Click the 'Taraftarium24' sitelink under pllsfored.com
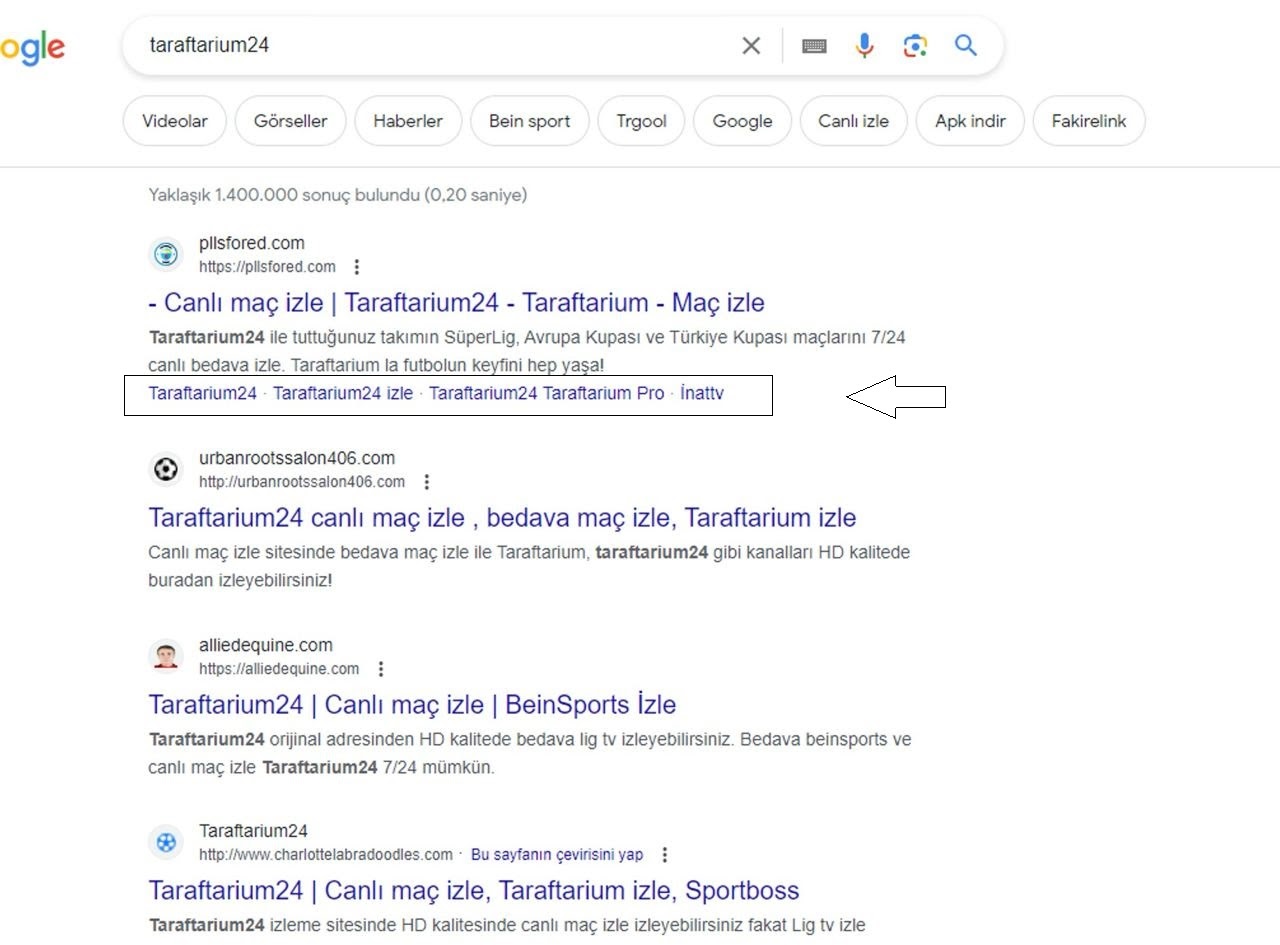 [203, 394]
